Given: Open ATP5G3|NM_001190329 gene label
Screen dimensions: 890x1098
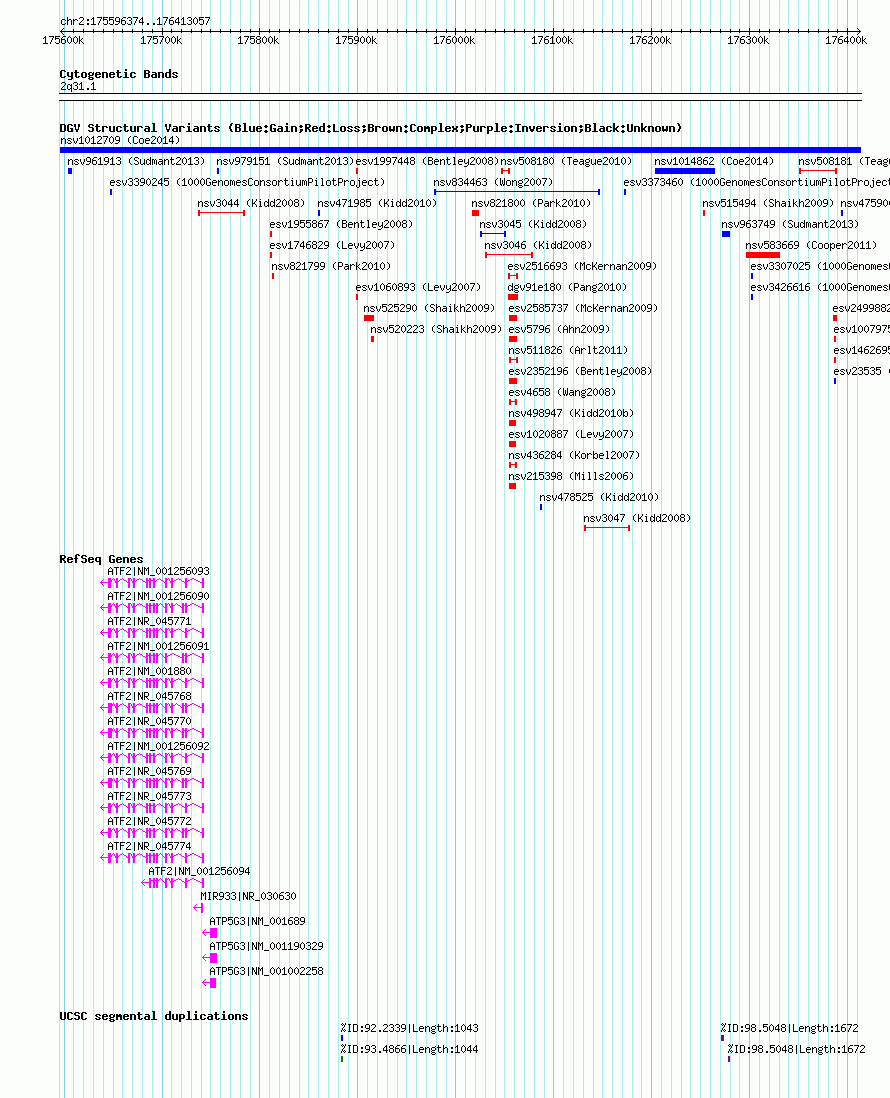Looking at the screenshot, I should 267,946.
